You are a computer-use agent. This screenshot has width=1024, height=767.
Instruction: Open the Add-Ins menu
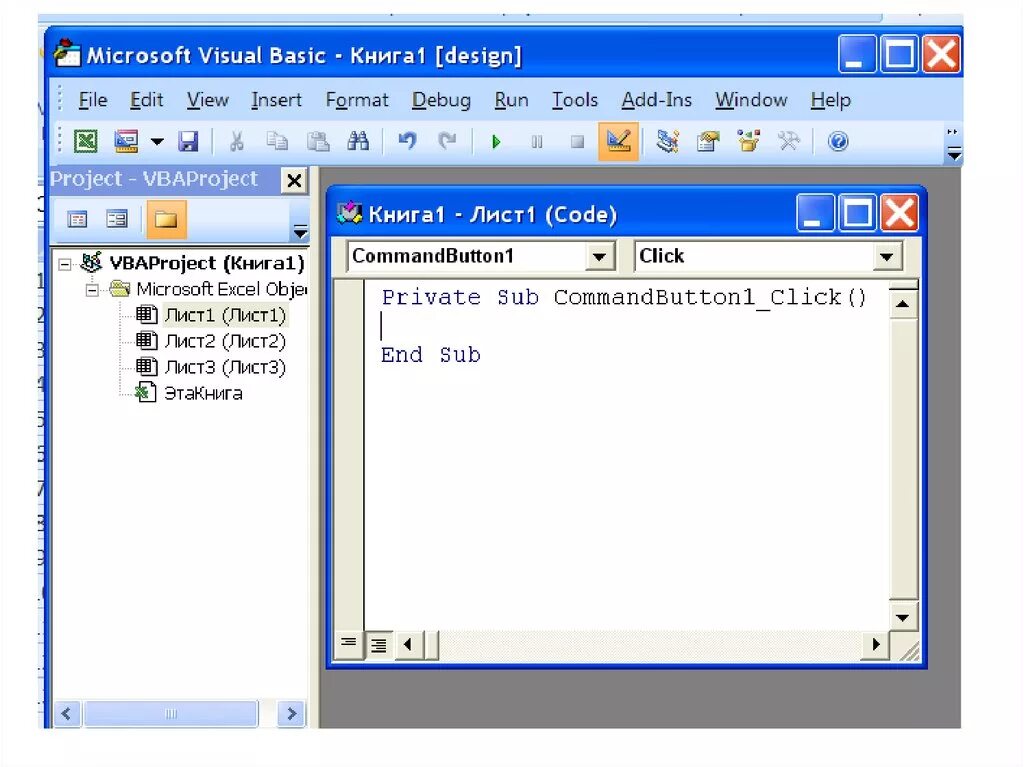(x=656, y=100)
